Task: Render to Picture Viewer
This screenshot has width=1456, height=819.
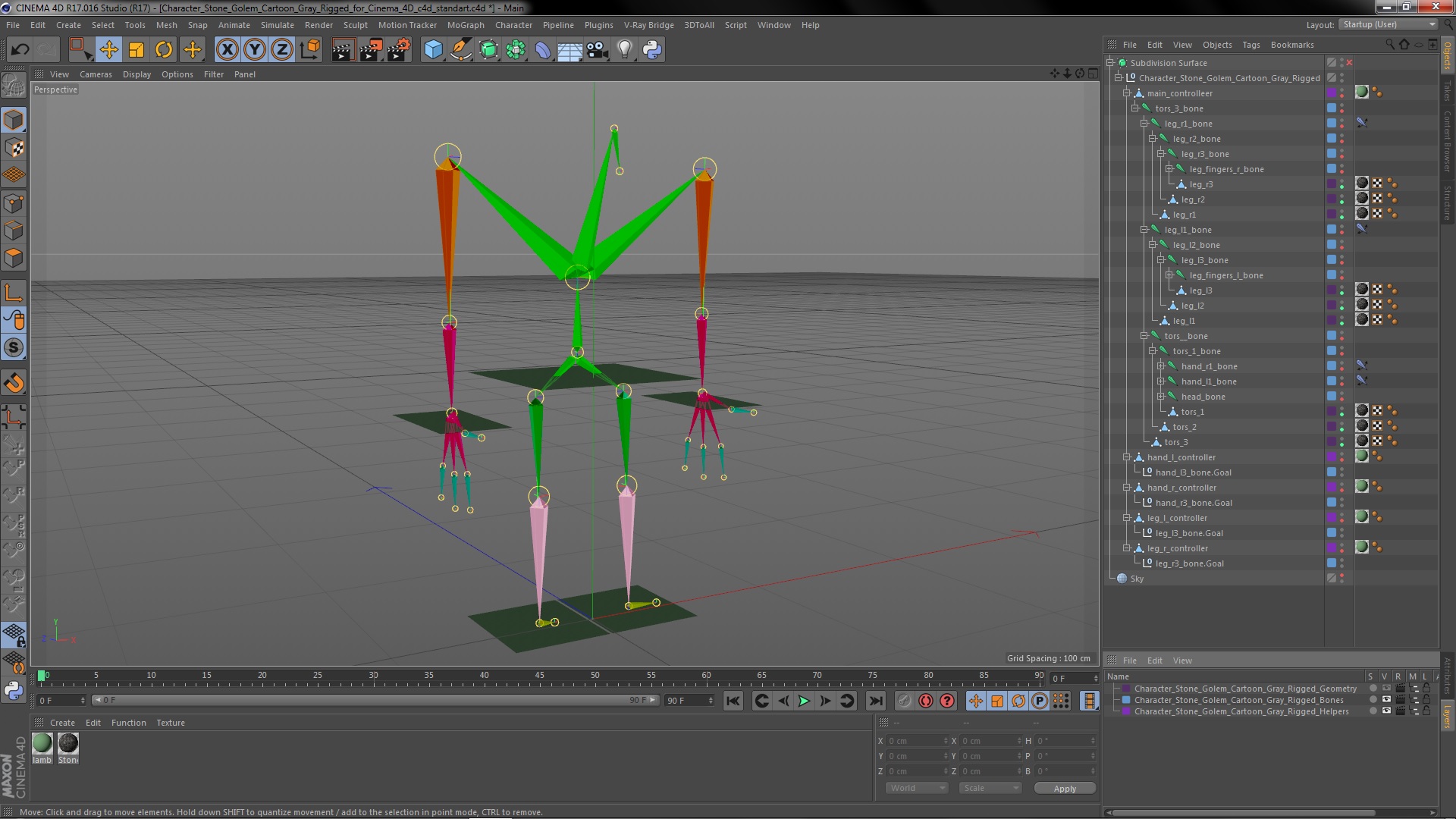Action: pyautogui.click(x=370, y=50)
